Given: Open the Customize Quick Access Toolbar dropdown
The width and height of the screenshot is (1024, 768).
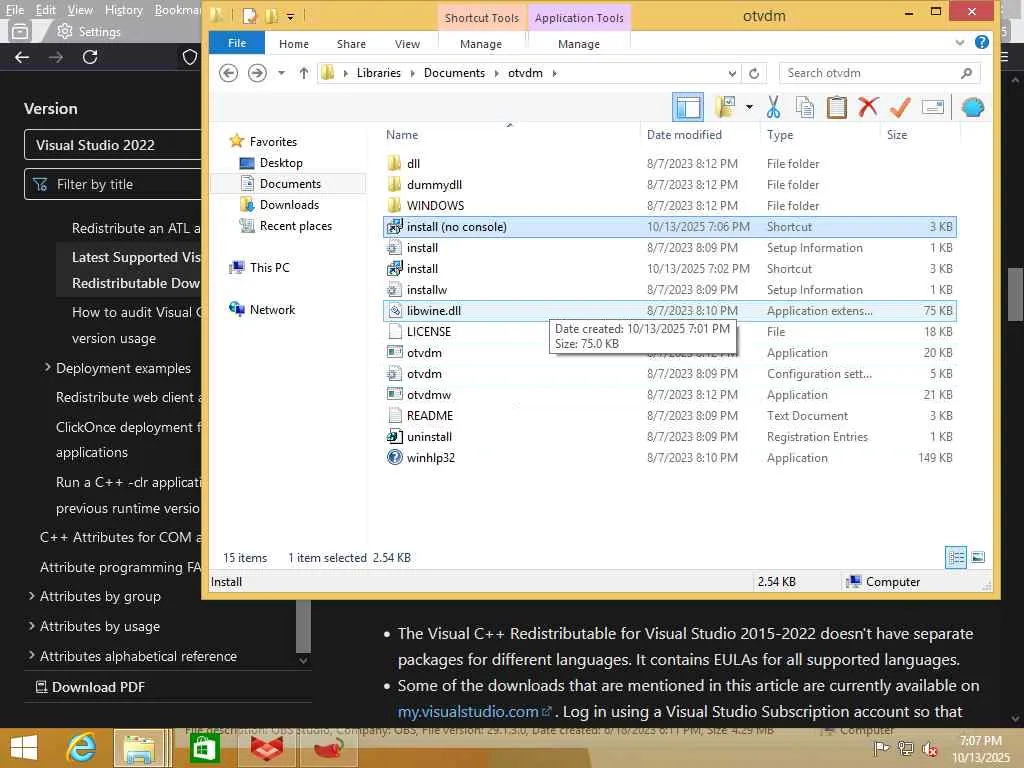Looking at the screenshot, I should 291,16.
